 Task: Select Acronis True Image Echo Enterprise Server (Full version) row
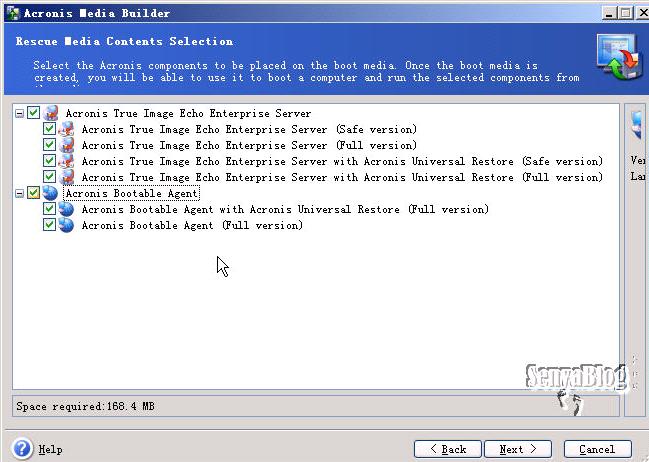249,145
